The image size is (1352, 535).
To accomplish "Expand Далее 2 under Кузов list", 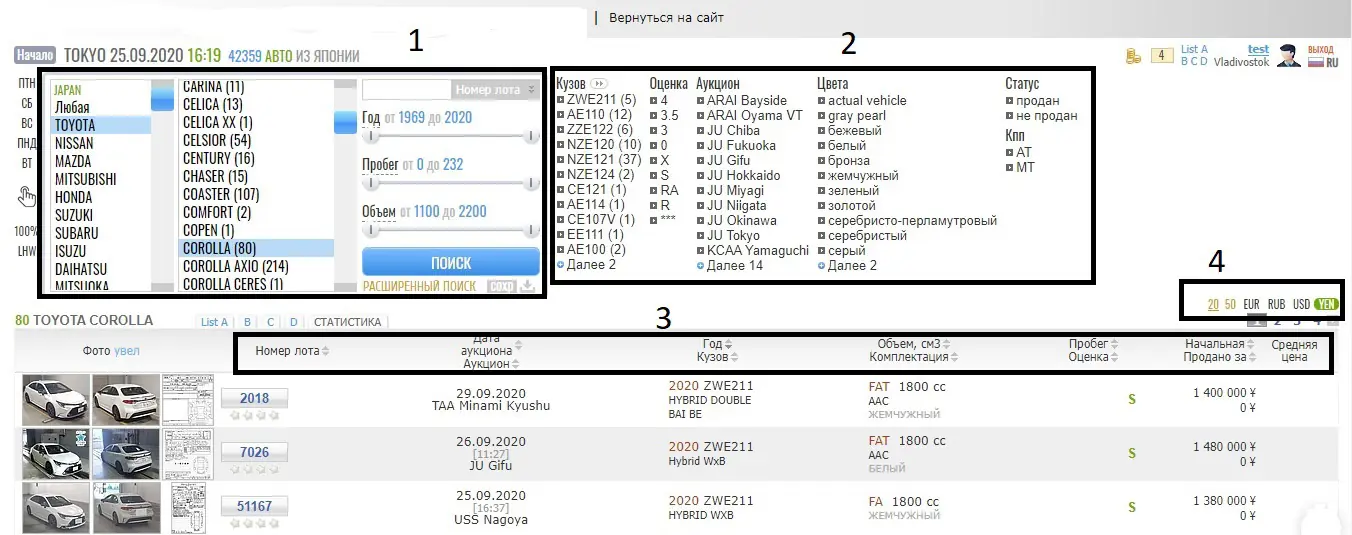I will 586,265.
